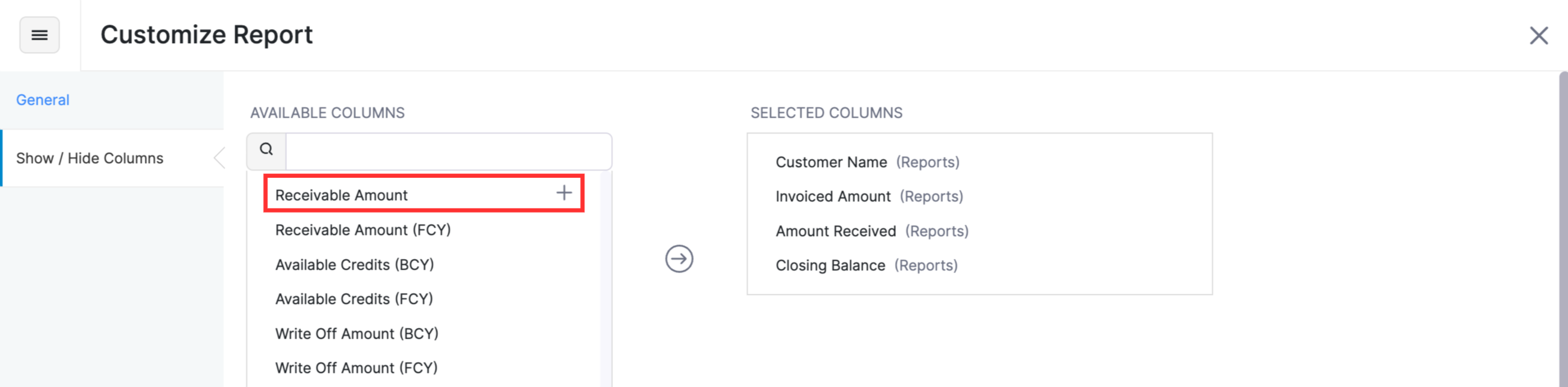Switch to the General tab
1568x387 pixels.
(42, 99)
